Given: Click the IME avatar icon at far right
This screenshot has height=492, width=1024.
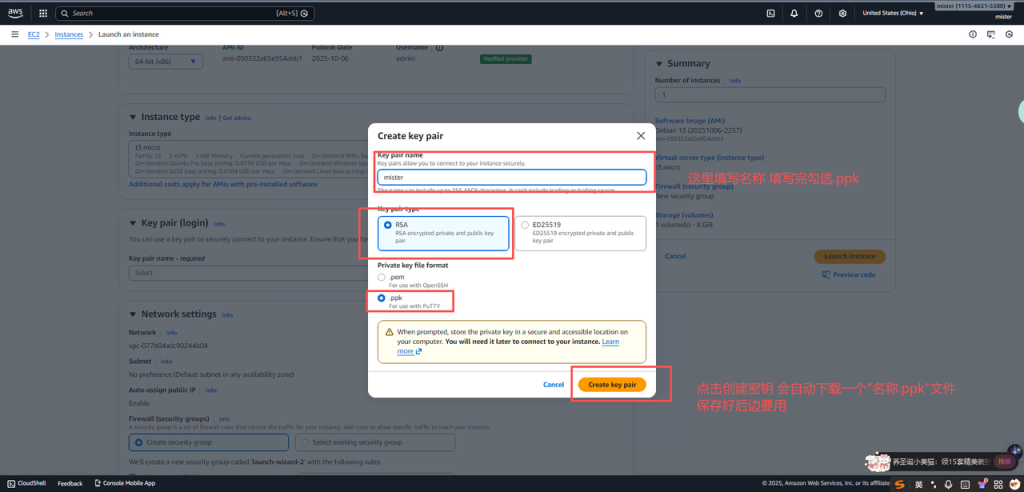Looking at the screenshot, I should point(1014,484).
